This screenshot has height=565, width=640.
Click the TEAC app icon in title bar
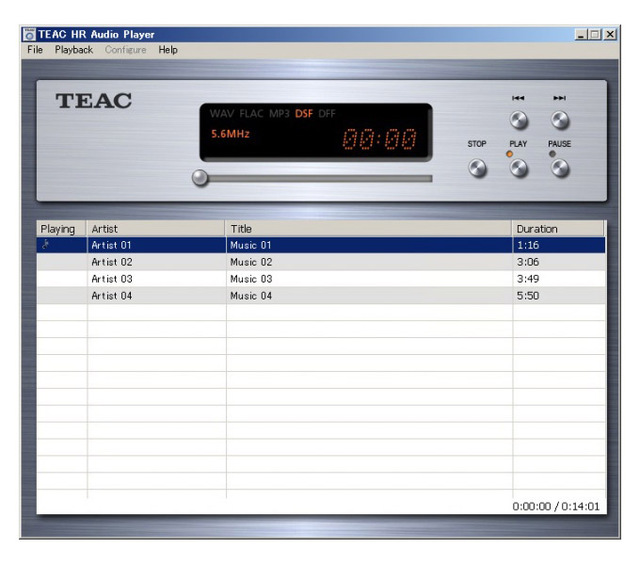pos(29,35)
